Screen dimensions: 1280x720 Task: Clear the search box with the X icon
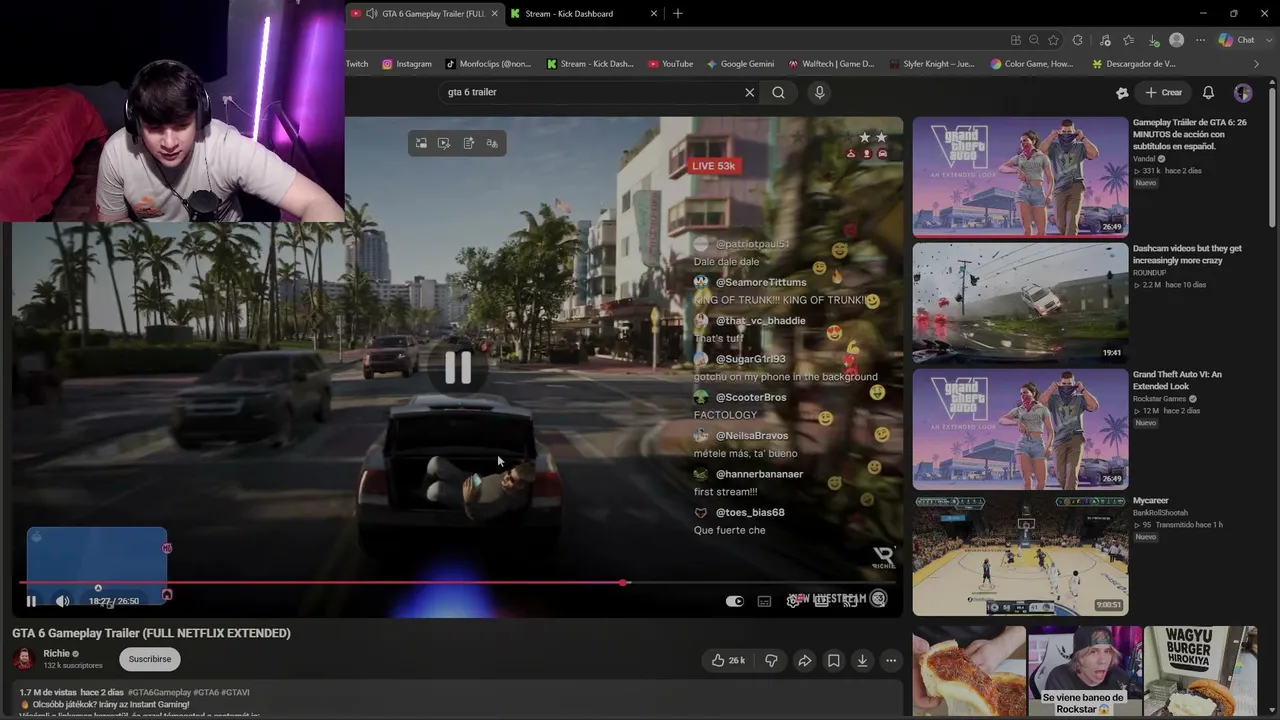click(749, 92)
